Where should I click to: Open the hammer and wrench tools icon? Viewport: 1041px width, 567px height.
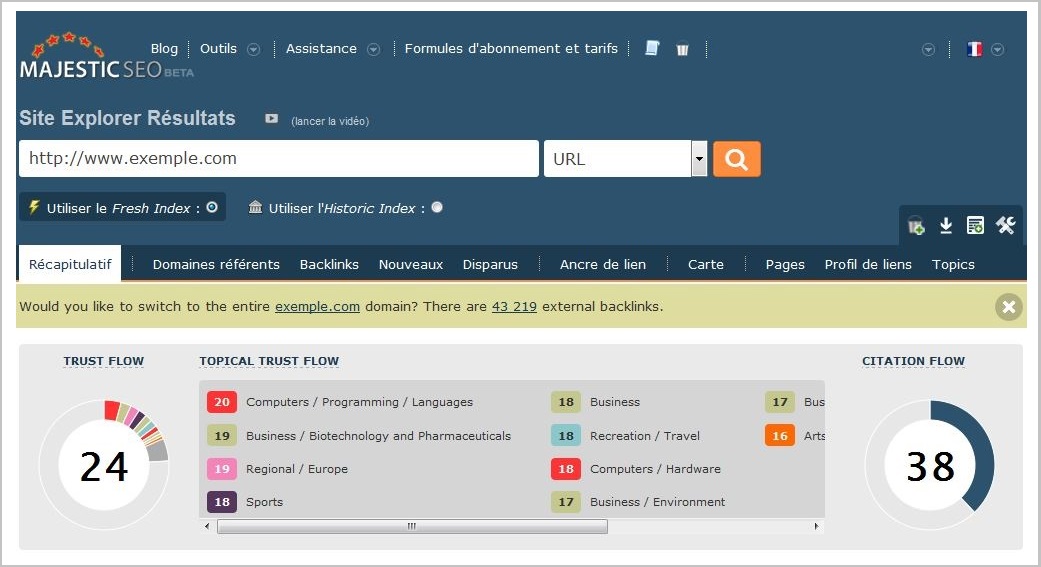click(x=1005, y=225)
